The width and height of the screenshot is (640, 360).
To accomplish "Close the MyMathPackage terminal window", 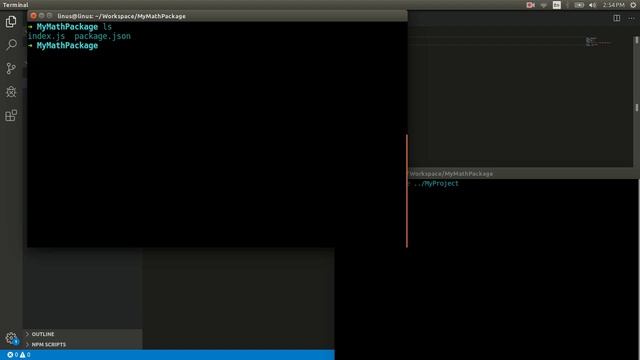I will 33,16.
